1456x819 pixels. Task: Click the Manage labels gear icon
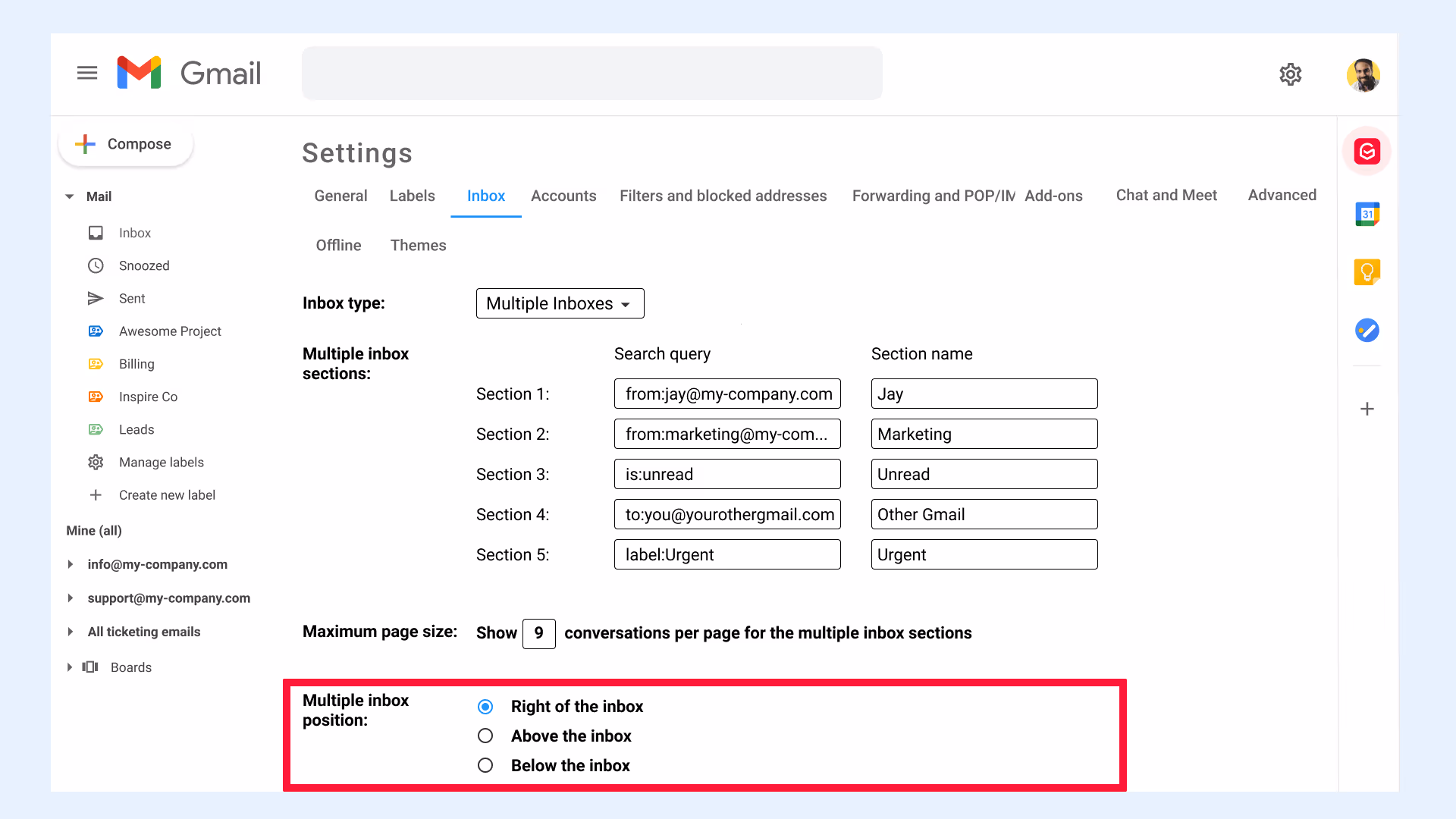(96, 462)
